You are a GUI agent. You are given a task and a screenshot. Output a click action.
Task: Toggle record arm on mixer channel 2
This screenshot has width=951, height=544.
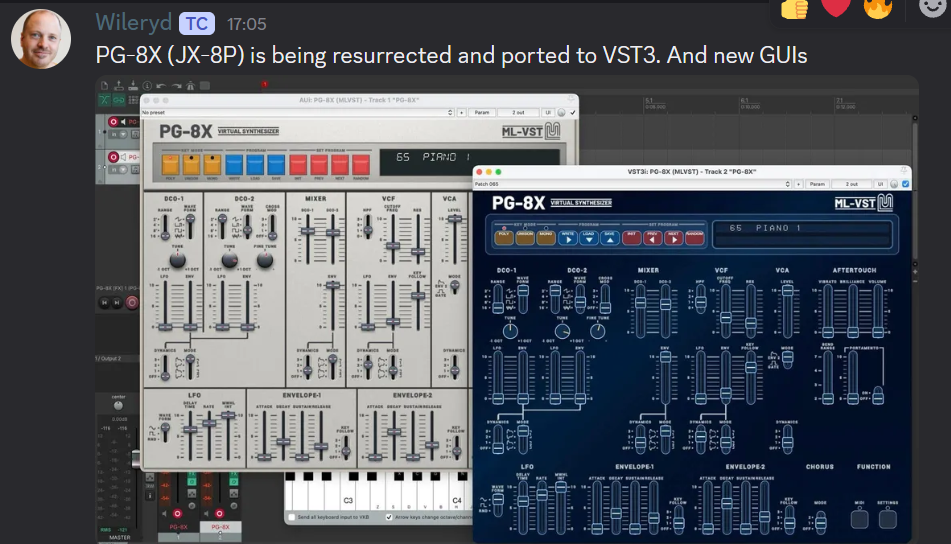pyautogui.click(x=220, y=514)
